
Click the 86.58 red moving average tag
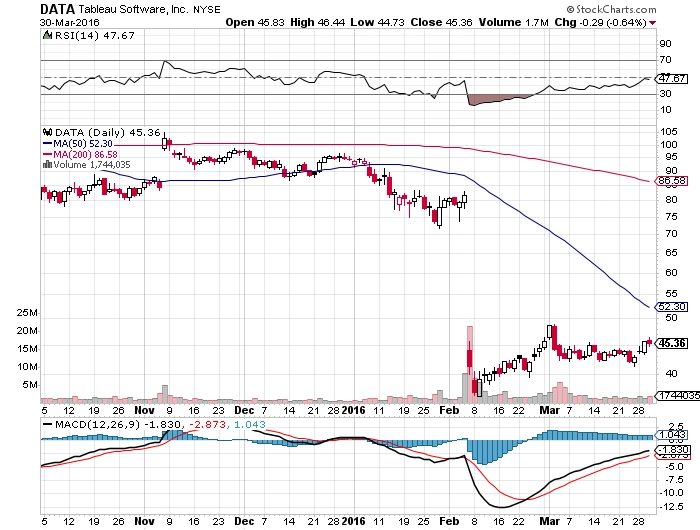click(671, 181)
